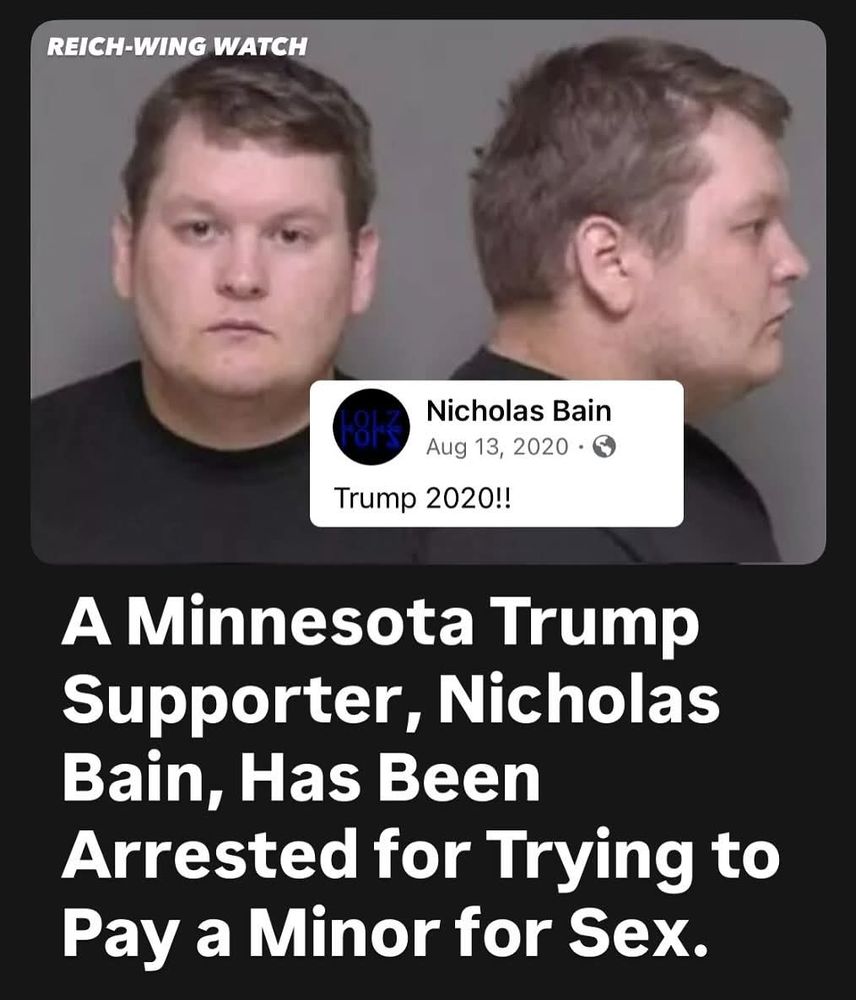The image size is (856, 1000).
Task: Click the word "Arrested" in headline
Action: [x=209, y=853]
